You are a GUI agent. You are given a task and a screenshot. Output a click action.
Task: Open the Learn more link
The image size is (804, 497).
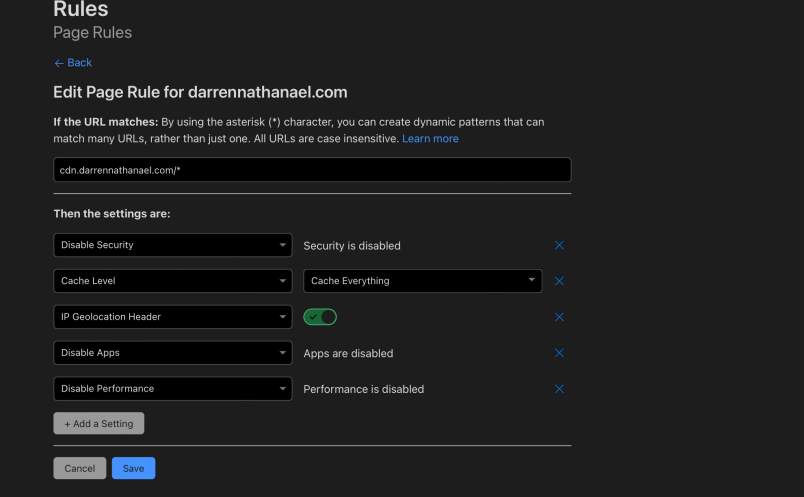pos(430,139)
